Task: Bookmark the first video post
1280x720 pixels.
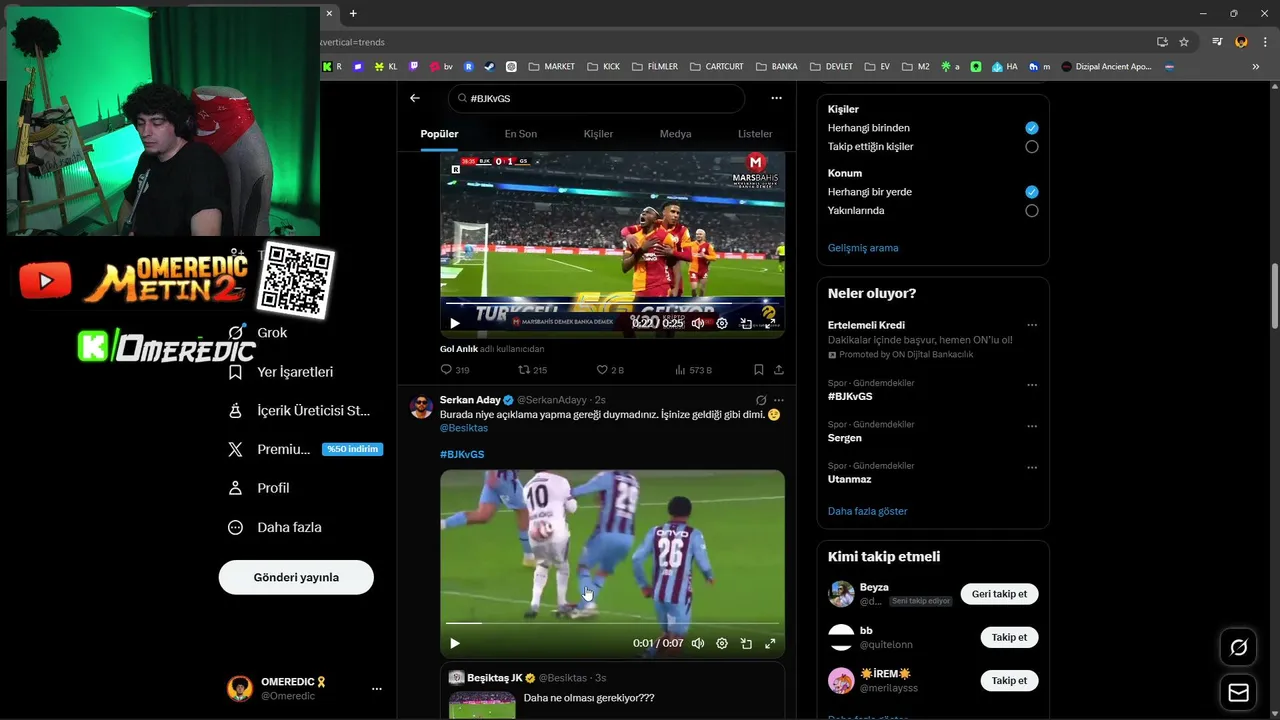Action: click(x=759, y=370)
